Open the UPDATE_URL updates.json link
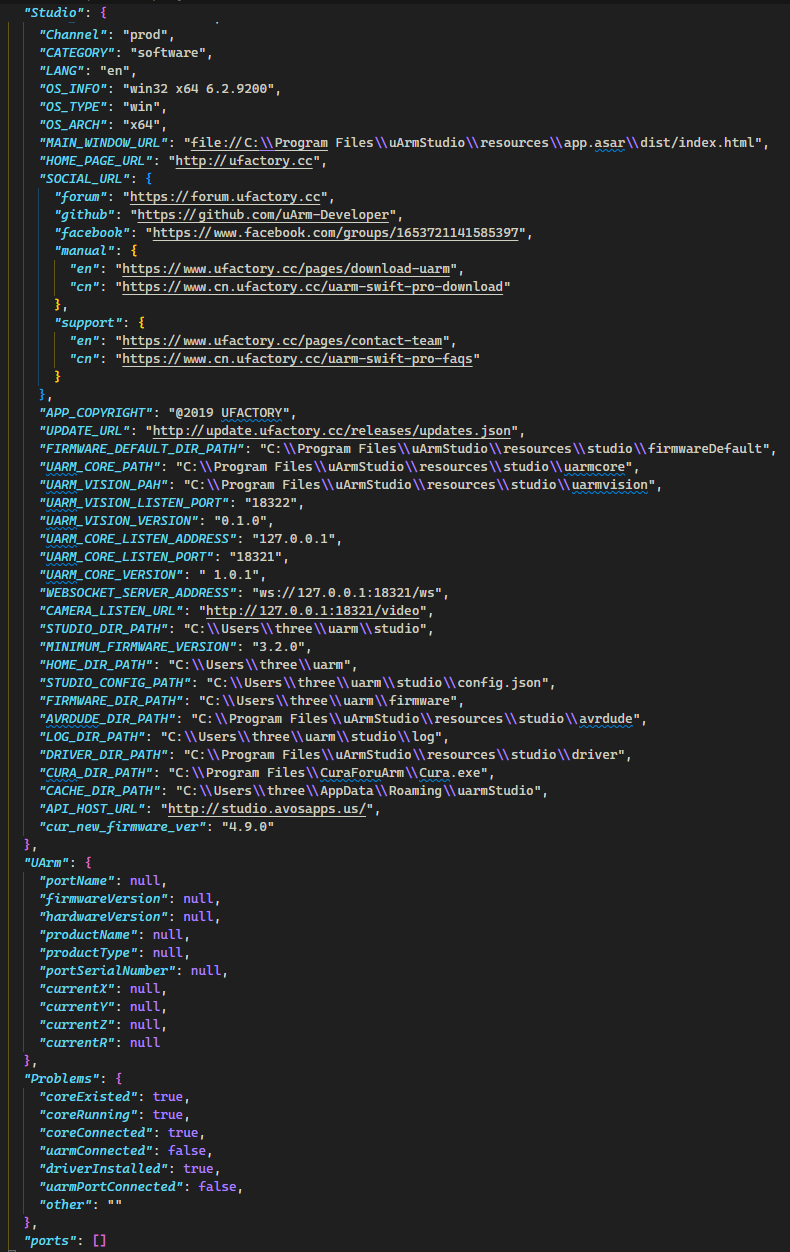Screen dimensions: 790x1252 332,430
